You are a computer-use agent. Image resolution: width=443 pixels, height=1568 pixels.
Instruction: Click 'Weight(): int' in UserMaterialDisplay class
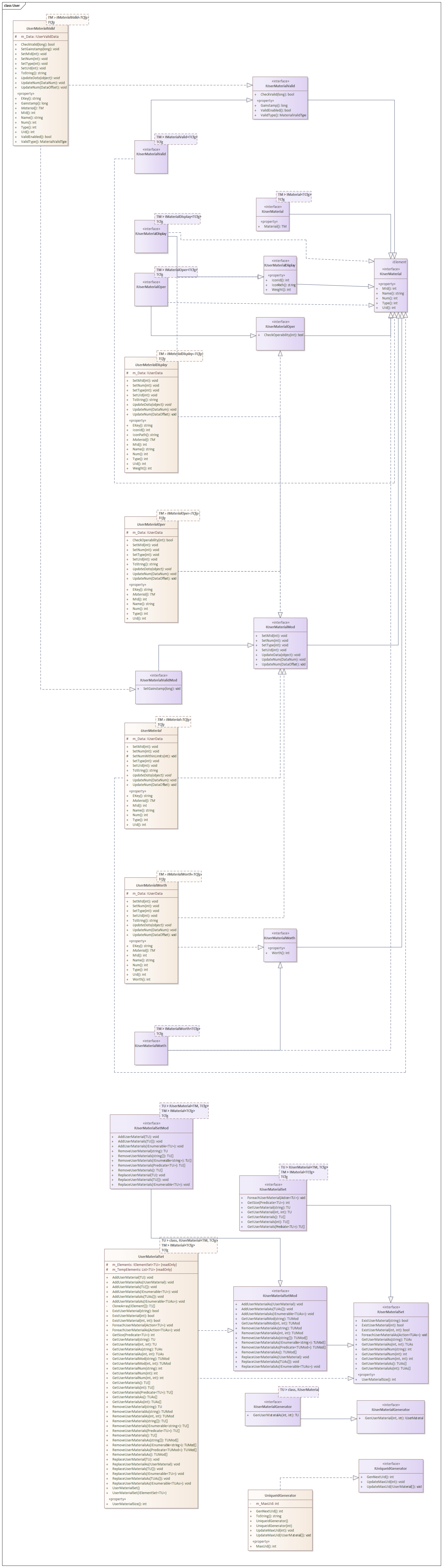pyautogui.click(x=142, y=468)
